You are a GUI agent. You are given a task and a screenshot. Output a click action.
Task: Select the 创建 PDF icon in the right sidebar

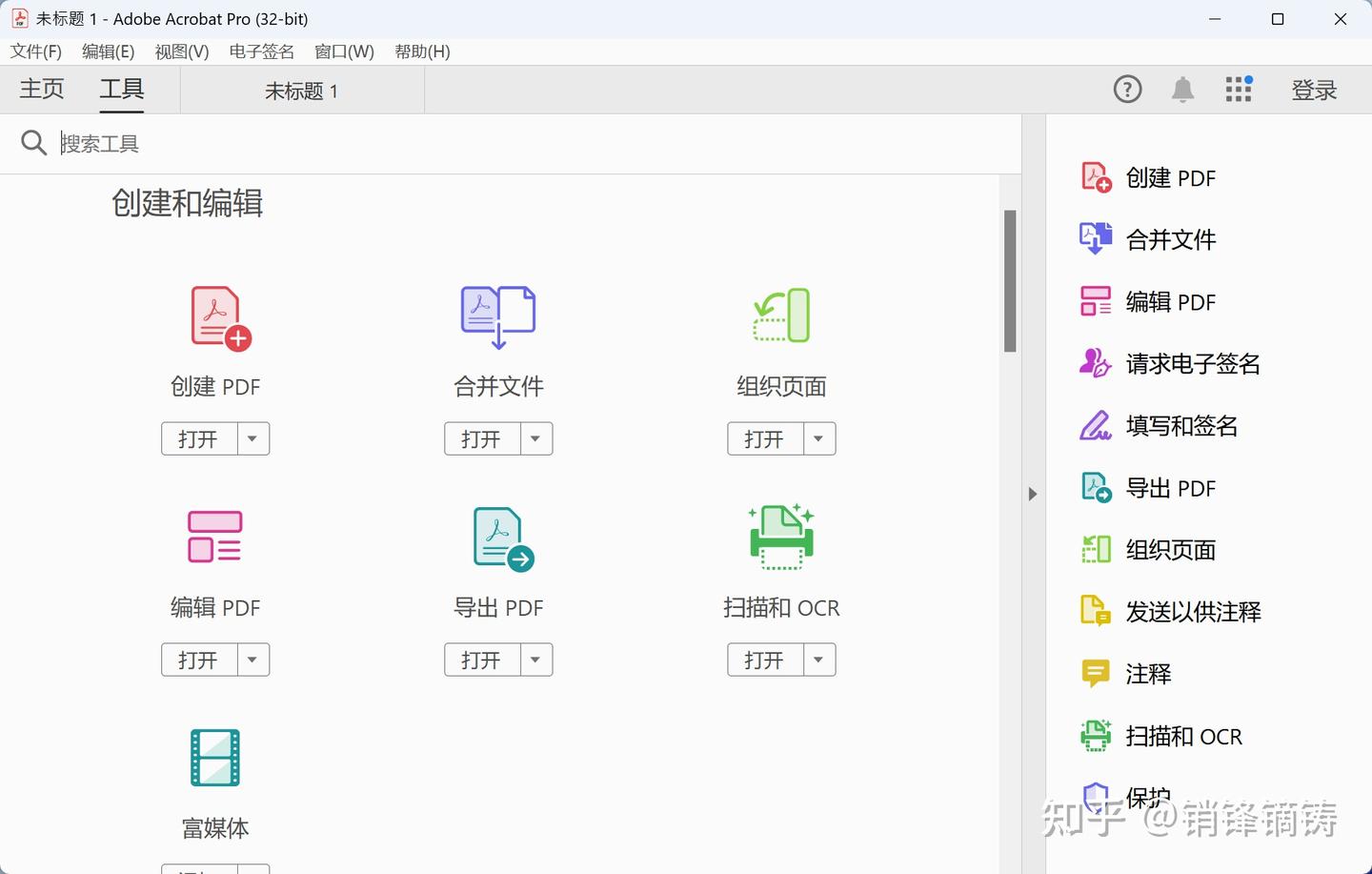click(x=1097, y=177)
